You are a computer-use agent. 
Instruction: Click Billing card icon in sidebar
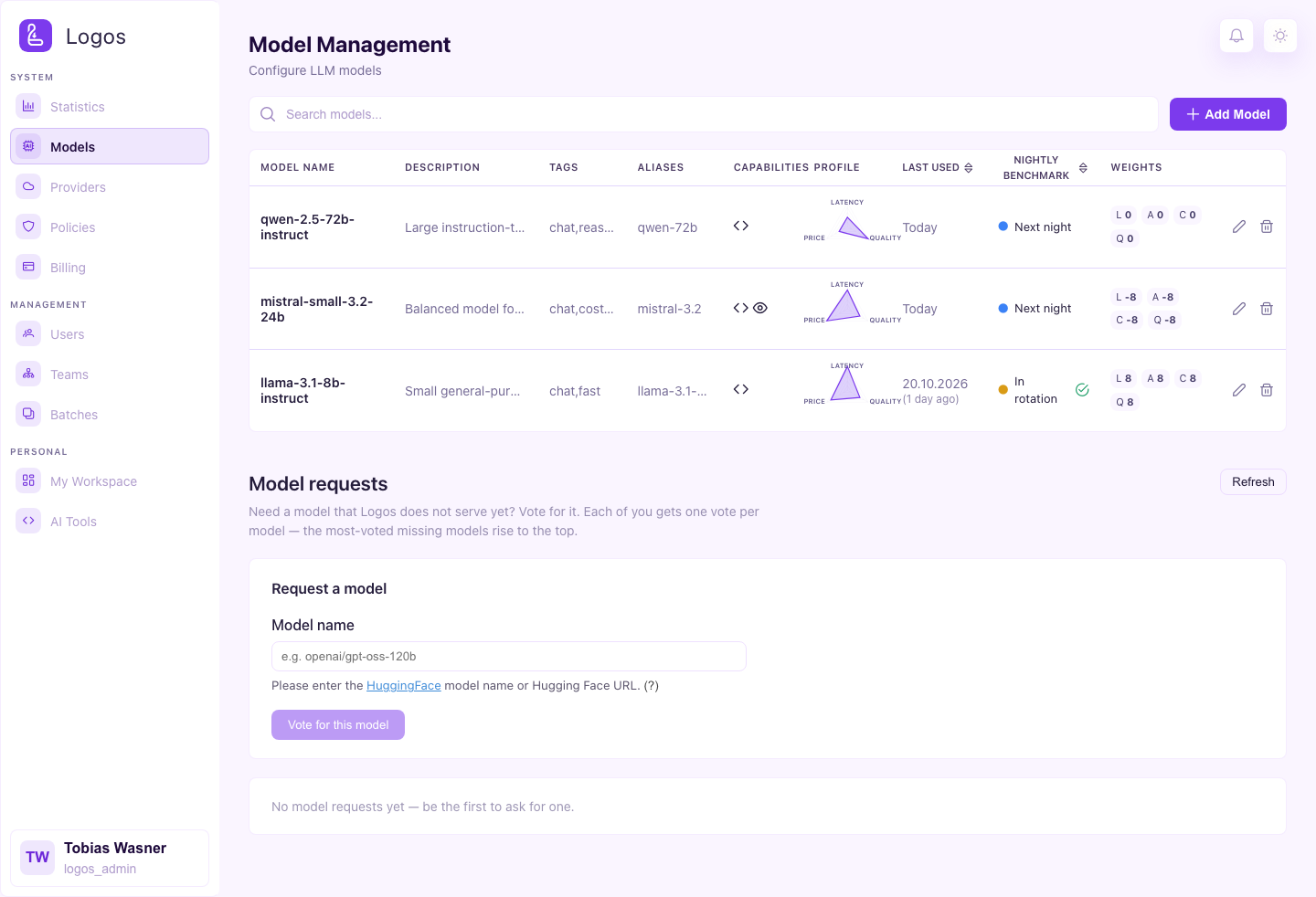tap(28, 267)
